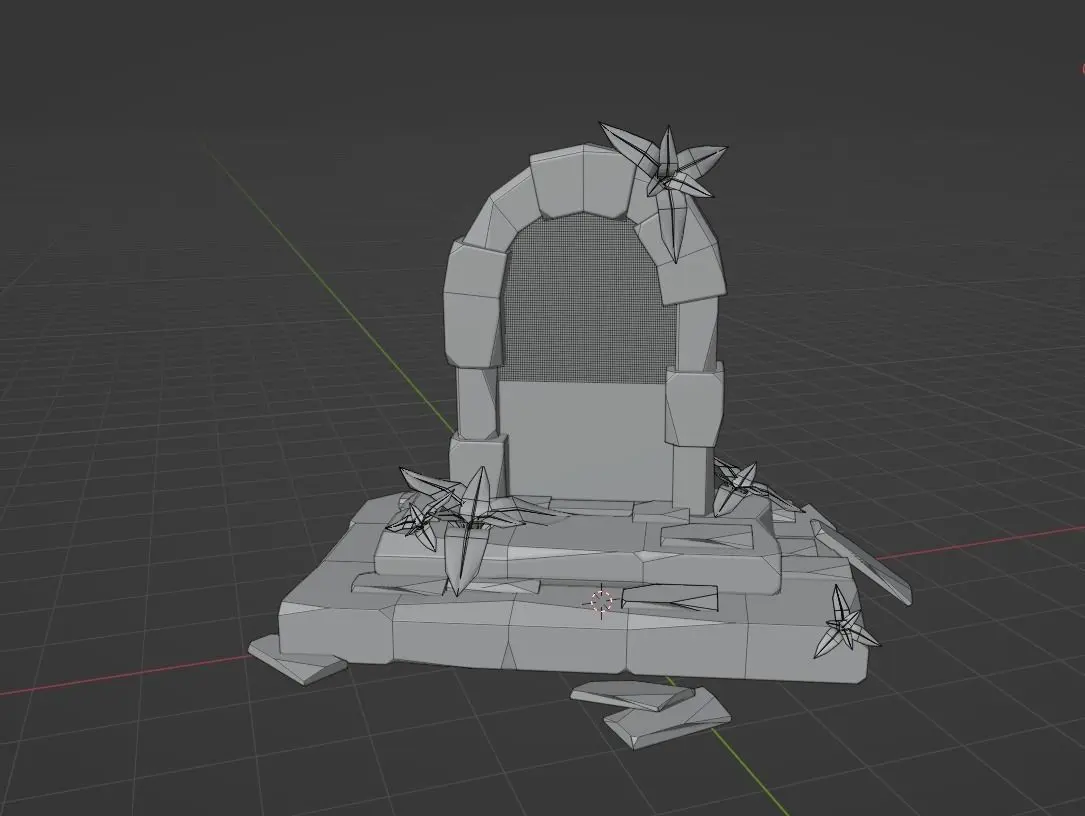Select the loose slab left of the base
Viewport: 1085px width, 816px height.
click(297, 661)
